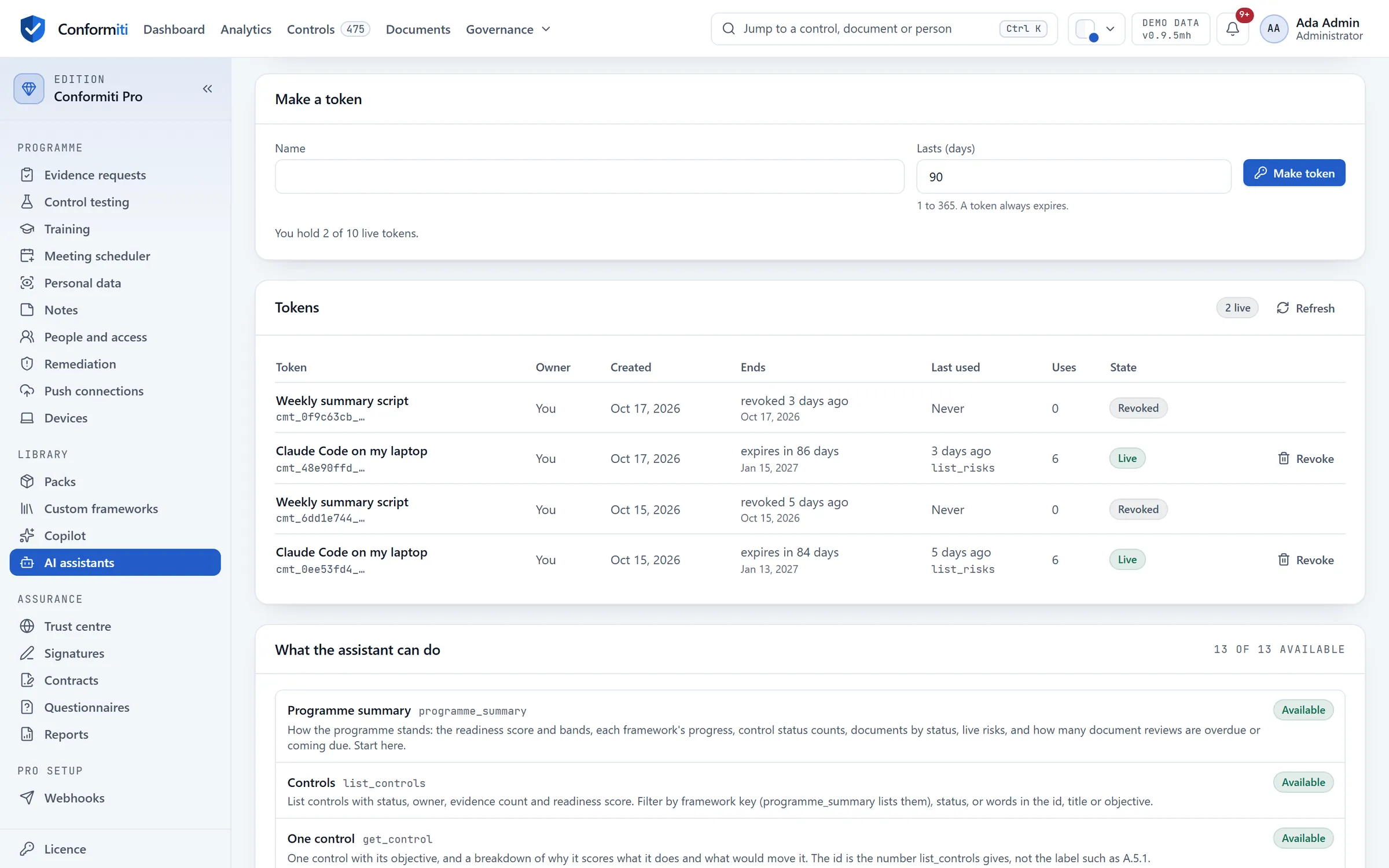This screenshot has width=1389, height=868.
Task: Open Training graduation cap icon
Action: [27, 229]
